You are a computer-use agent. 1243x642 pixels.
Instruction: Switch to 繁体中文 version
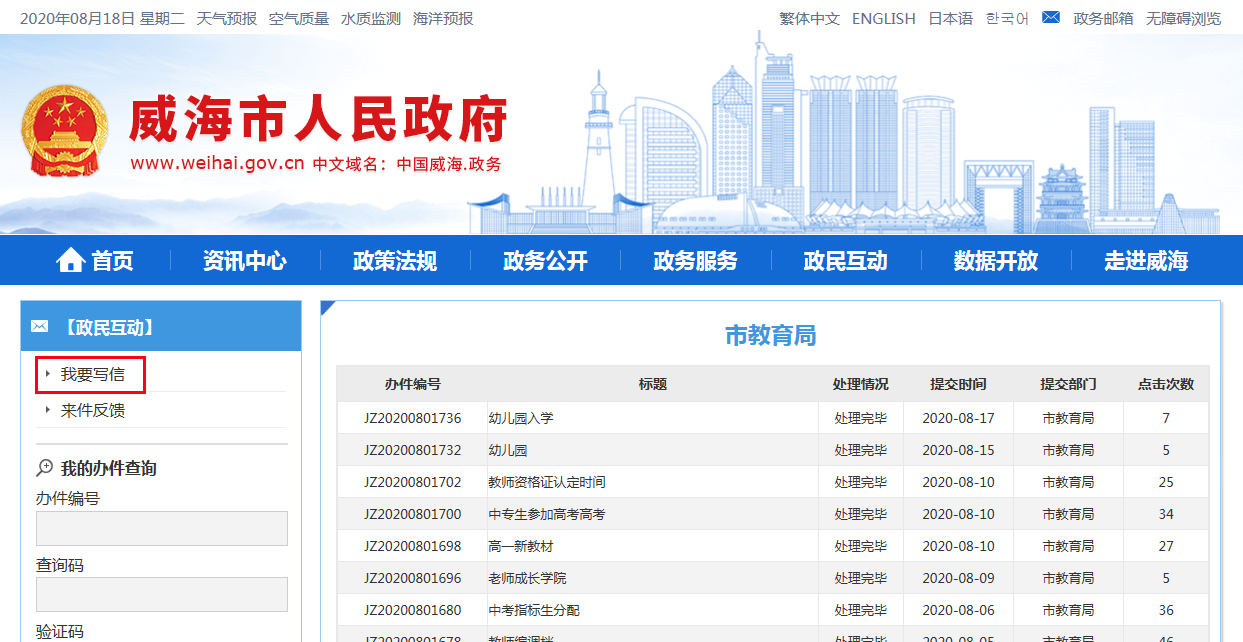click(x=809, y=18)
